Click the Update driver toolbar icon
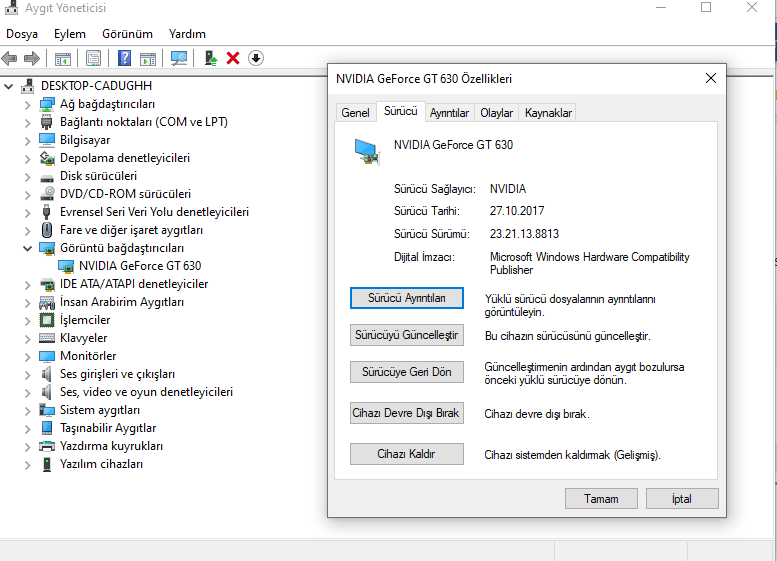The image size is (777, 561). 211,58
